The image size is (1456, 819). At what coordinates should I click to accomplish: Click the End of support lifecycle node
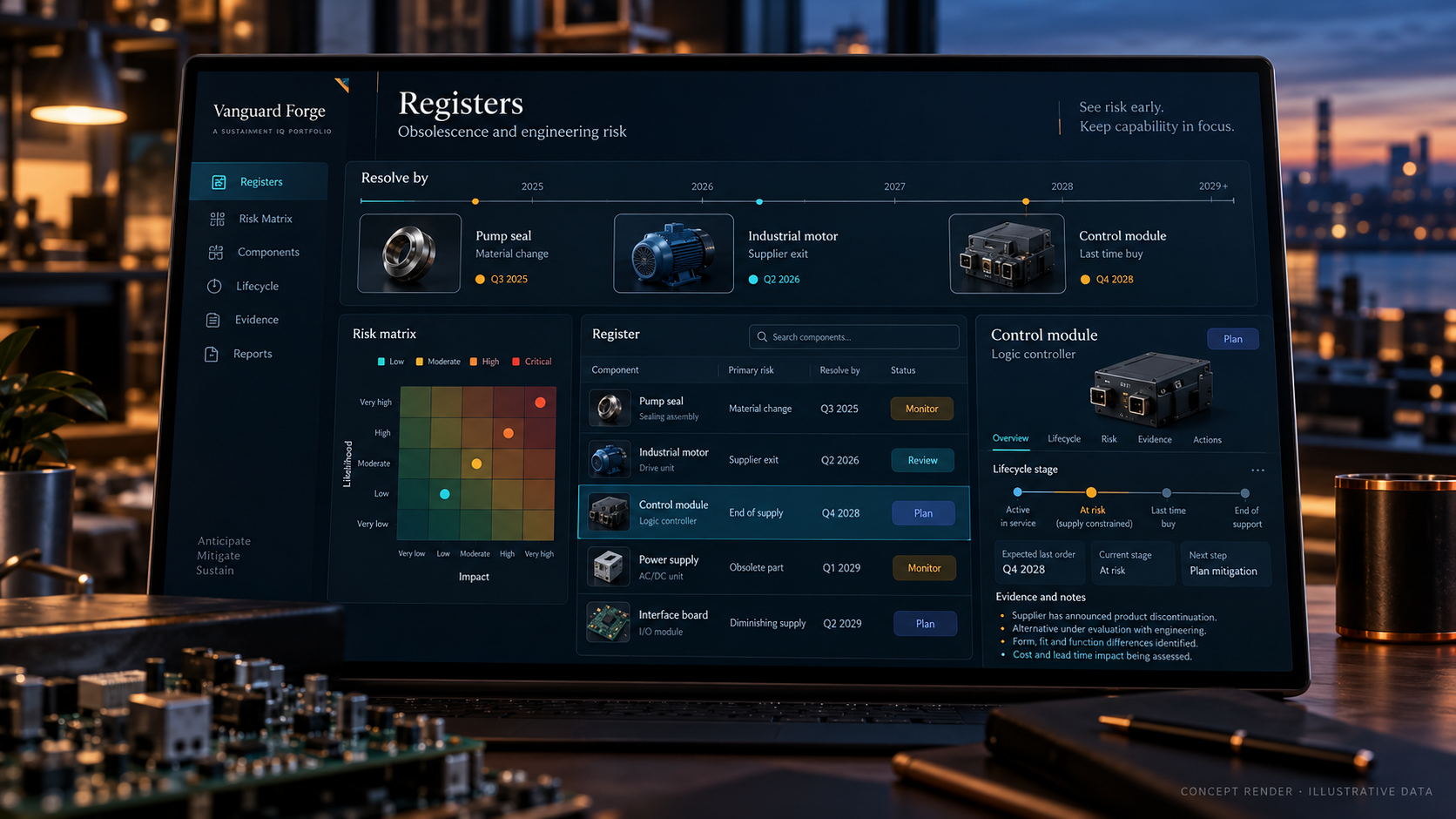(x=1244, y=493)
